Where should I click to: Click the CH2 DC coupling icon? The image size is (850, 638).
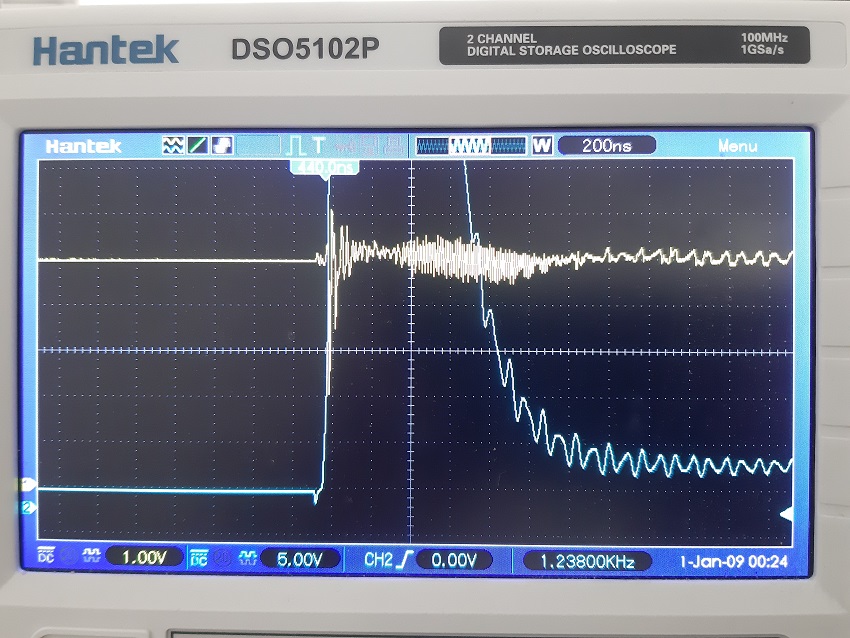click(x=199, y=558)
